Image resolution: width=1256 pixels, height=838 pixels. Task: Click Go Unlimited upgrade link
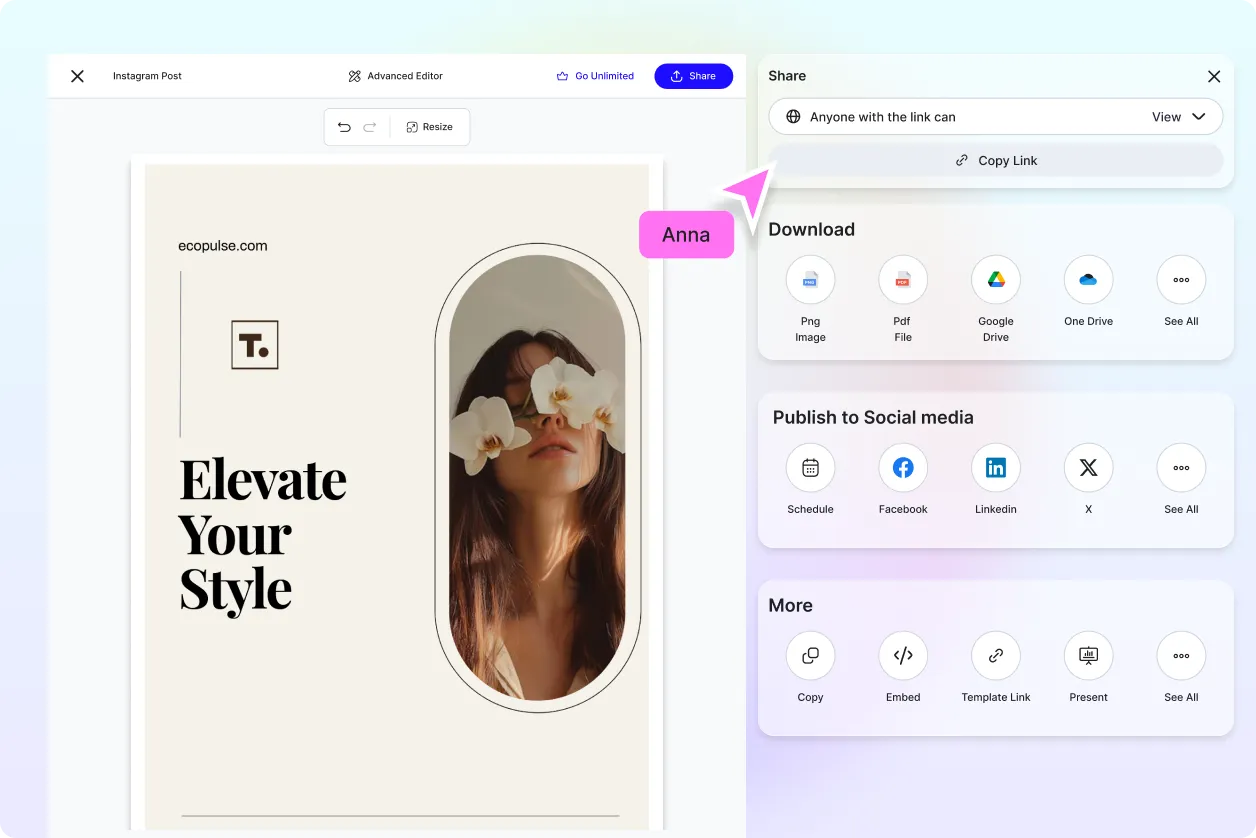click(x=595, y=76)
